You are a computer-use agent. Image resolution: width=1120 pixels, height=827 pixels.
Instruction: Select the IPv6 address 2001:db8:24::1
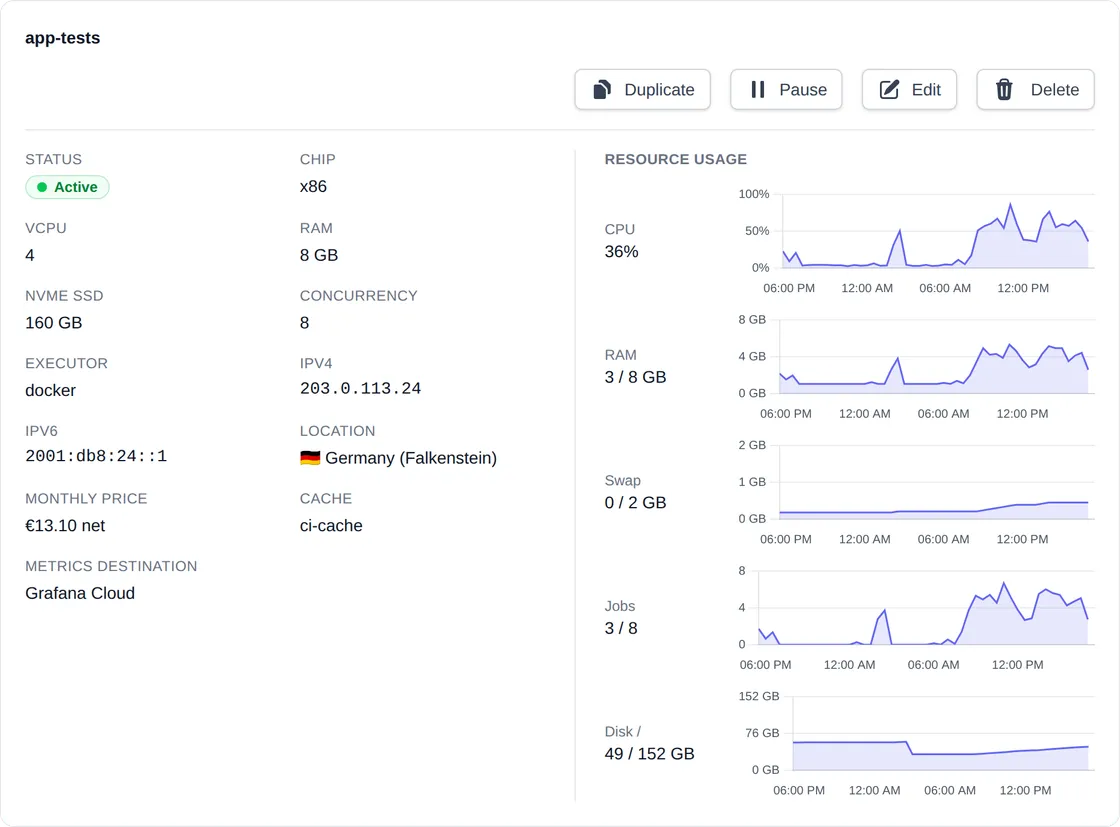point(96,456)
